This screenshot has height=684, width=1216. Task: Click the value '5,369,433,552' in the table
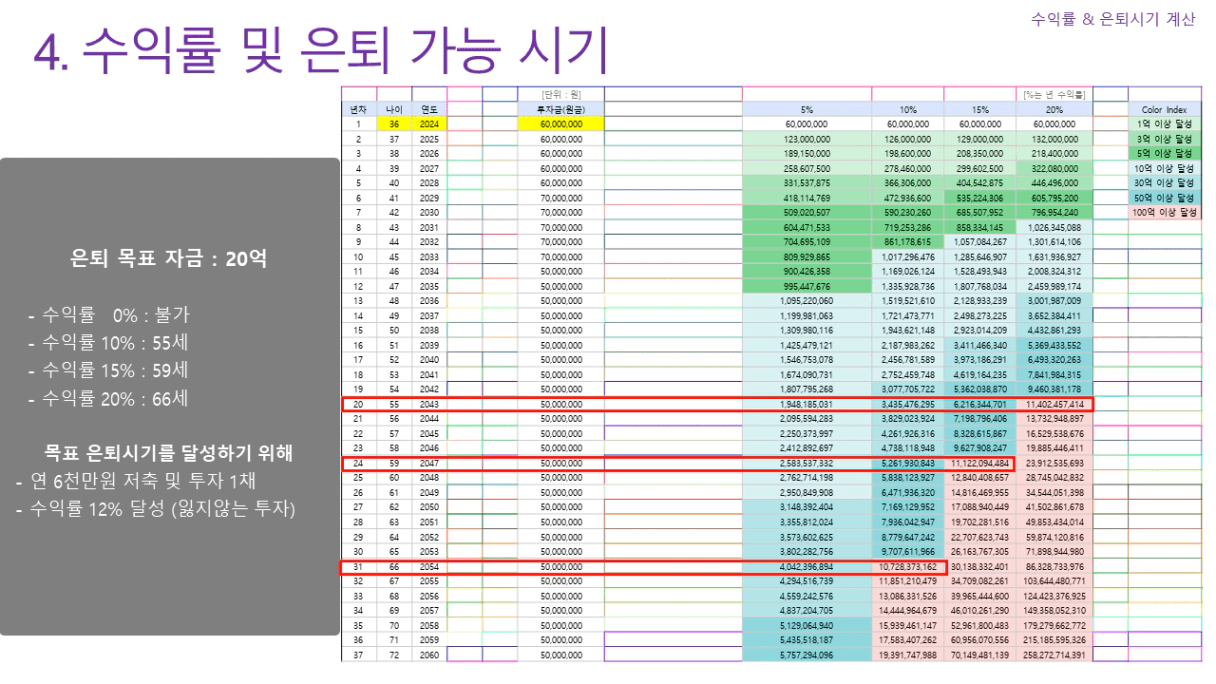1054,345
